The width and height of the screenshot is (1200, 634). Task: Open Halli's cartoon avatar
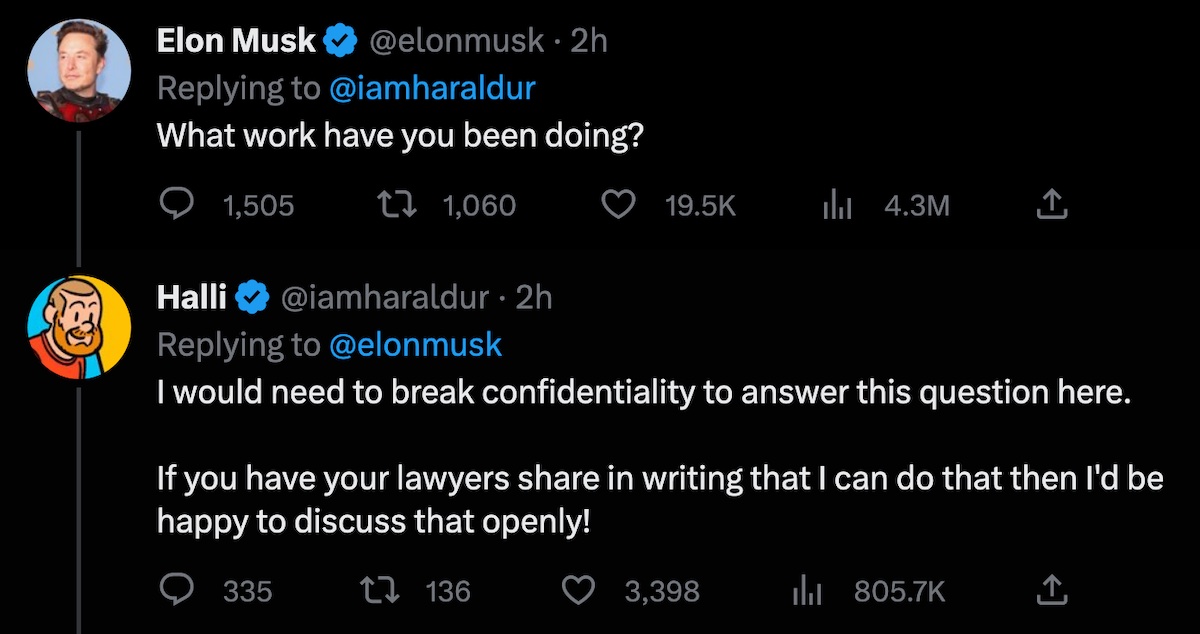(x=79, y=326)
